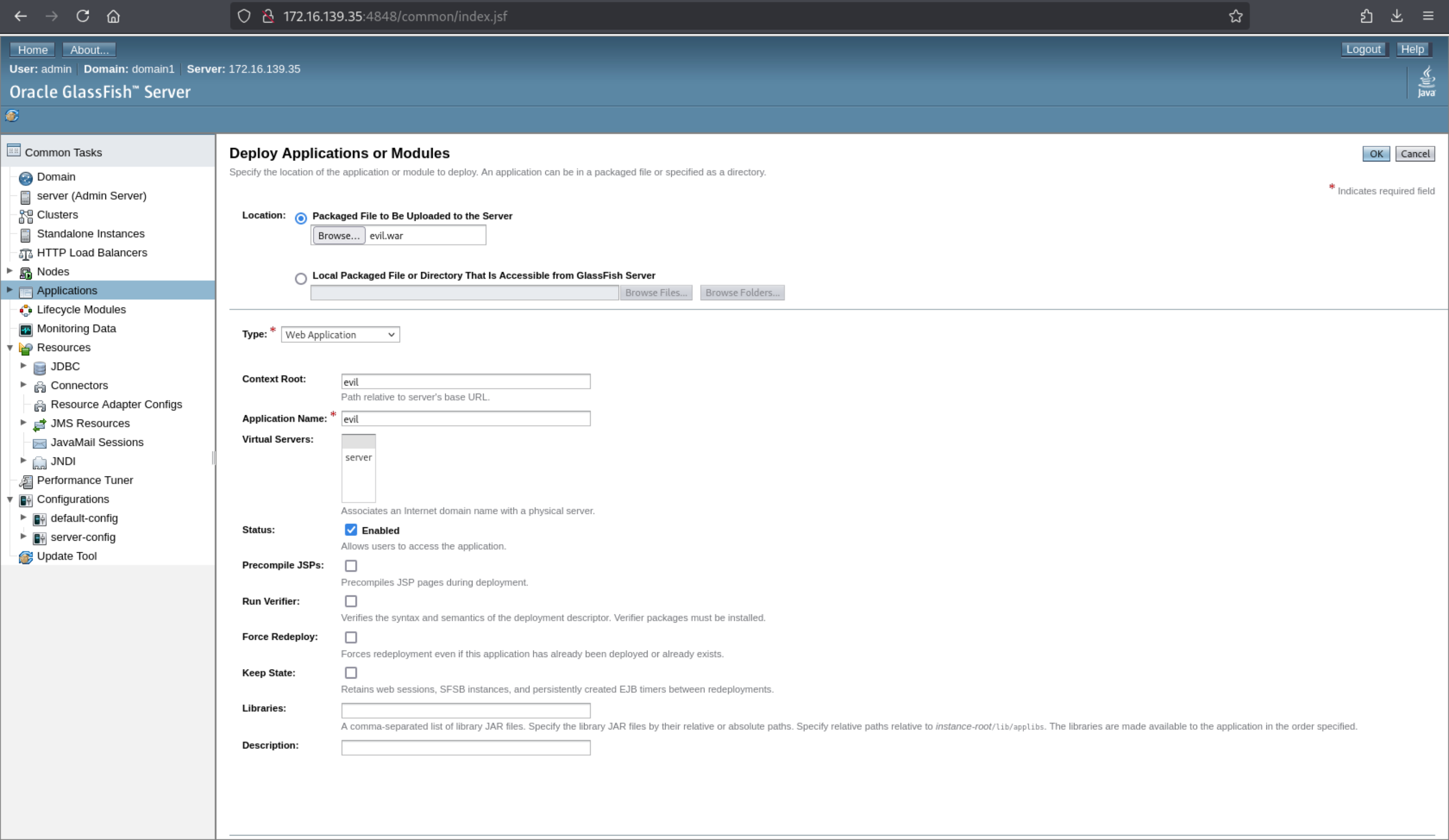Click the Standalone Instances icon
The height and width of the screenshot is (840, 1449).
(x=25, y=235)
